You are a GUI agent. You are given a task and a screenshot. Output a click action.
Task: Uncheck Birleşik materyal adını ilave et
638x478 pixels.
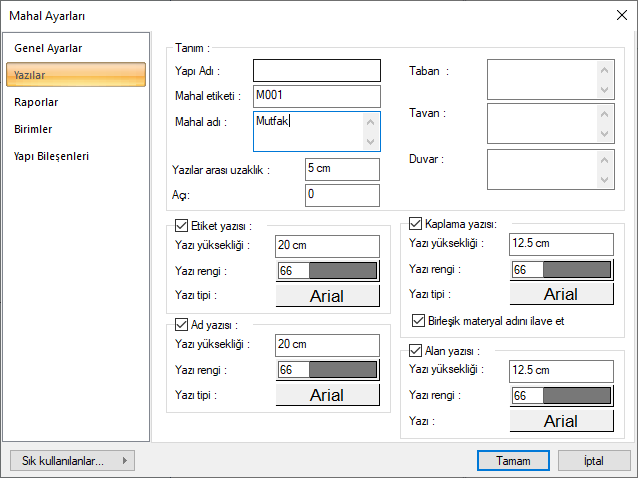point(420,321)
